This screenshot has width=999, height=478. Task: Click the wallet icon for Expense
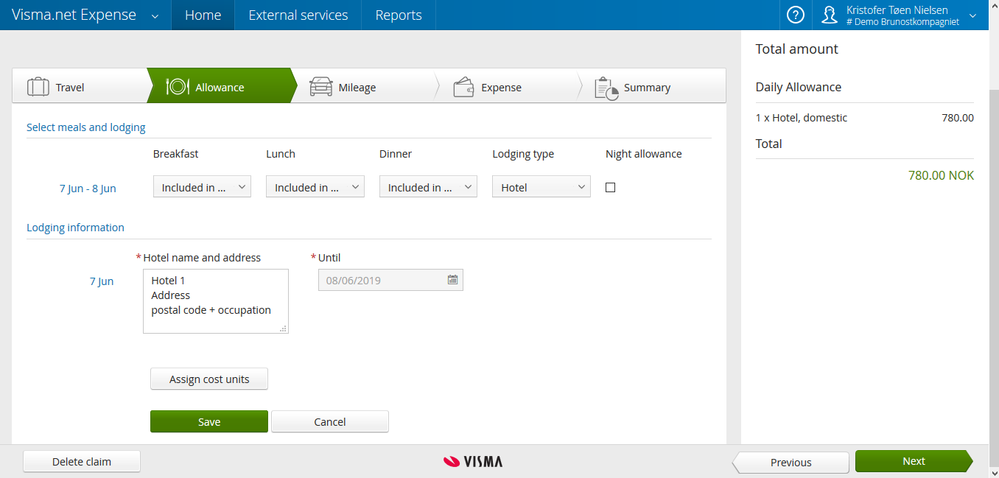pyautogui.click(x=463, y=87)
